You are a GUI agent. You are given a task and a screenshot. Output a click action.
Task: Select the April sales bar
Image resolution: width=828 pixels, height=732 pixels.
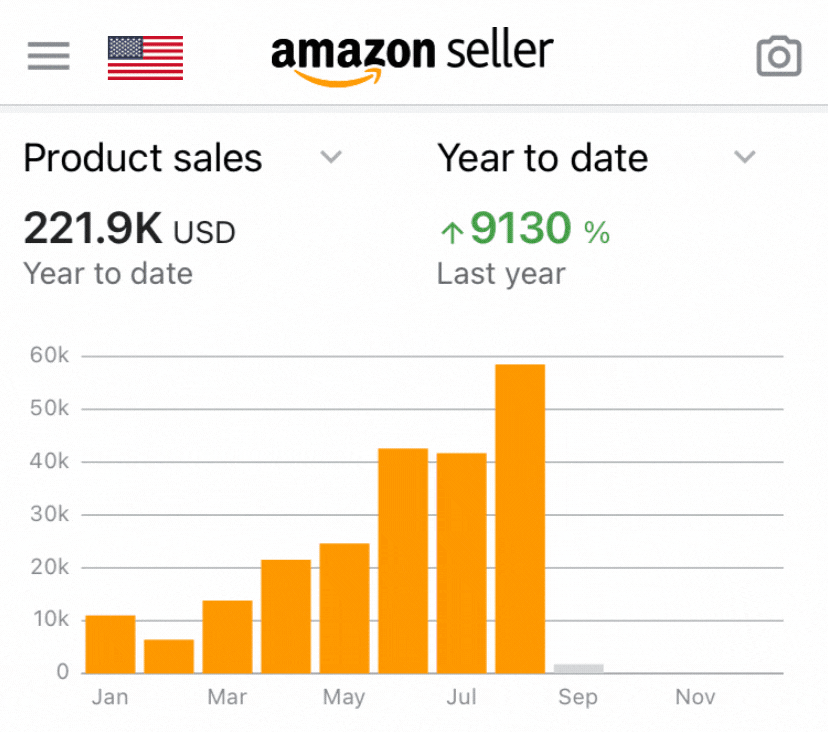286,616
